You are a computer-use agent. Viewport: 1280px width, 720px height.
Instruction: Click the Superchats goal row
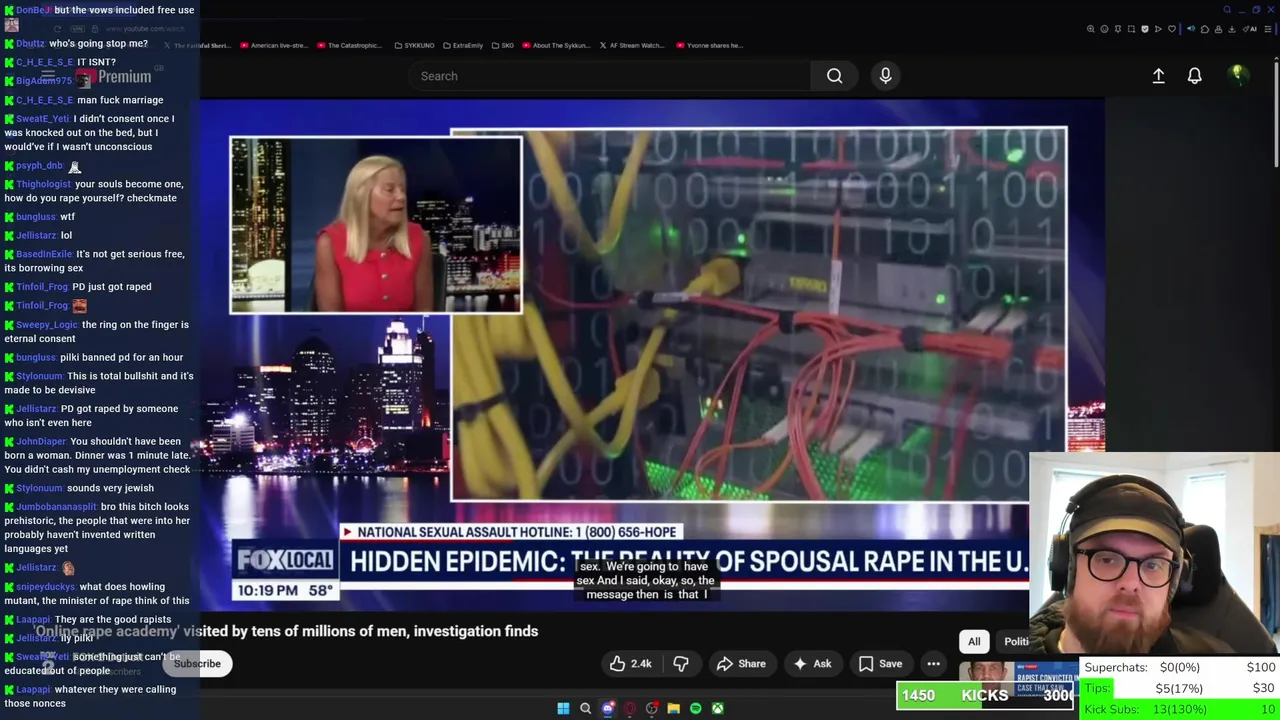[1180, 667]
